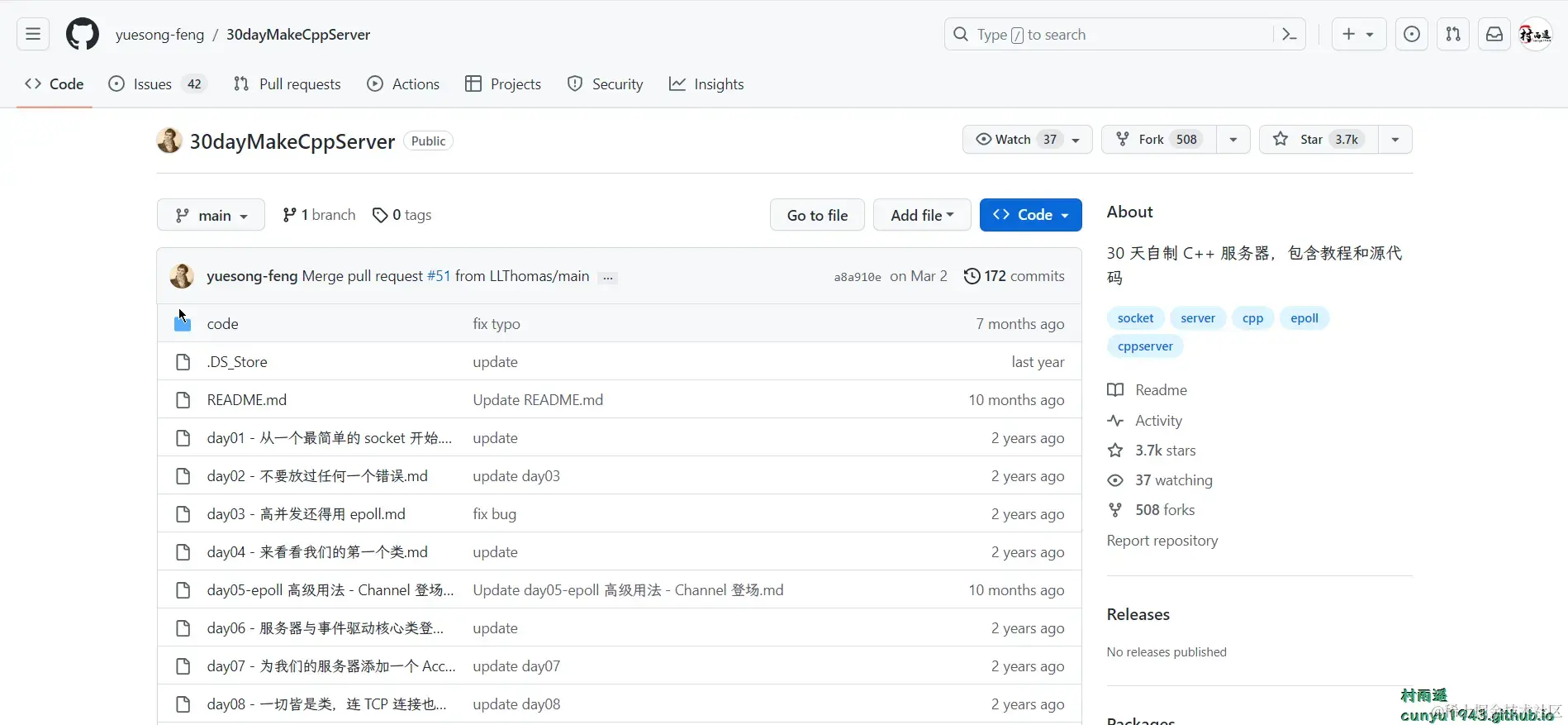Click the tags icon next to 0 tags

tap(380, 215)
